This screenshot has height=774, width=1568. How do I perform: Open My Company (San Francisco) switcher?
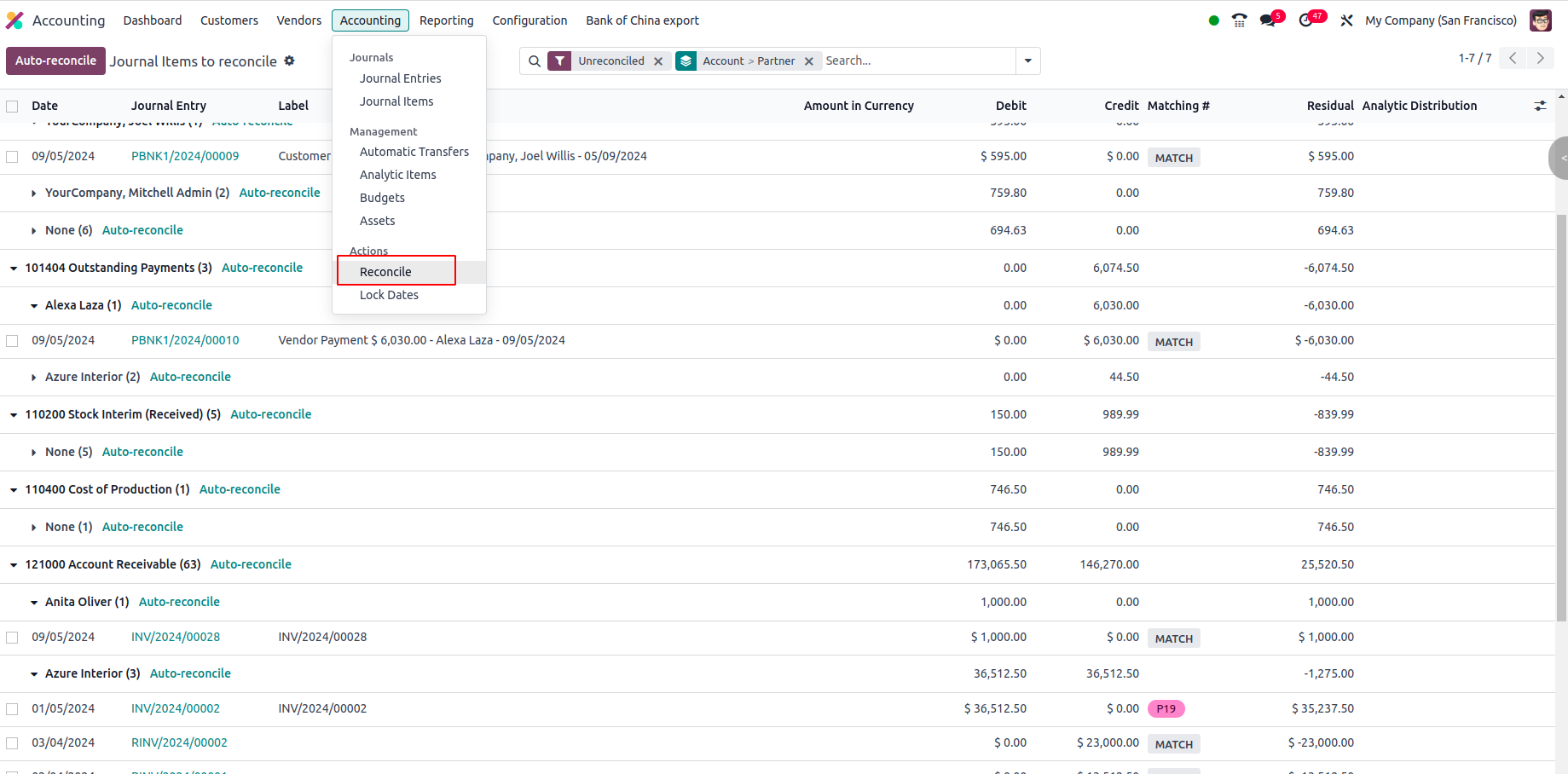pyautogui.click(x=1441, y=20)
